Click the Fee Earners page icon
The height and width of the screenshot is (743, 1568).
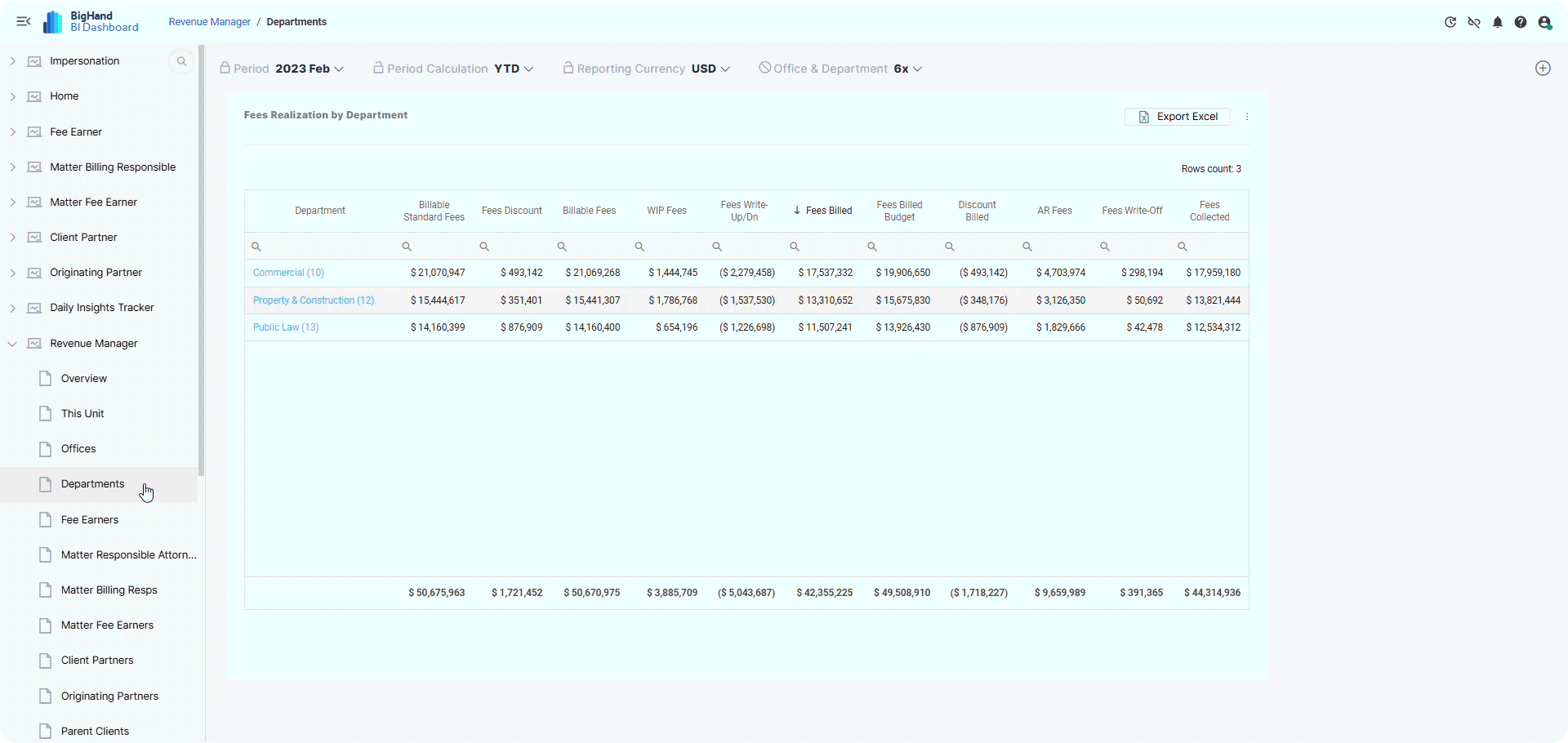[46, 520]
